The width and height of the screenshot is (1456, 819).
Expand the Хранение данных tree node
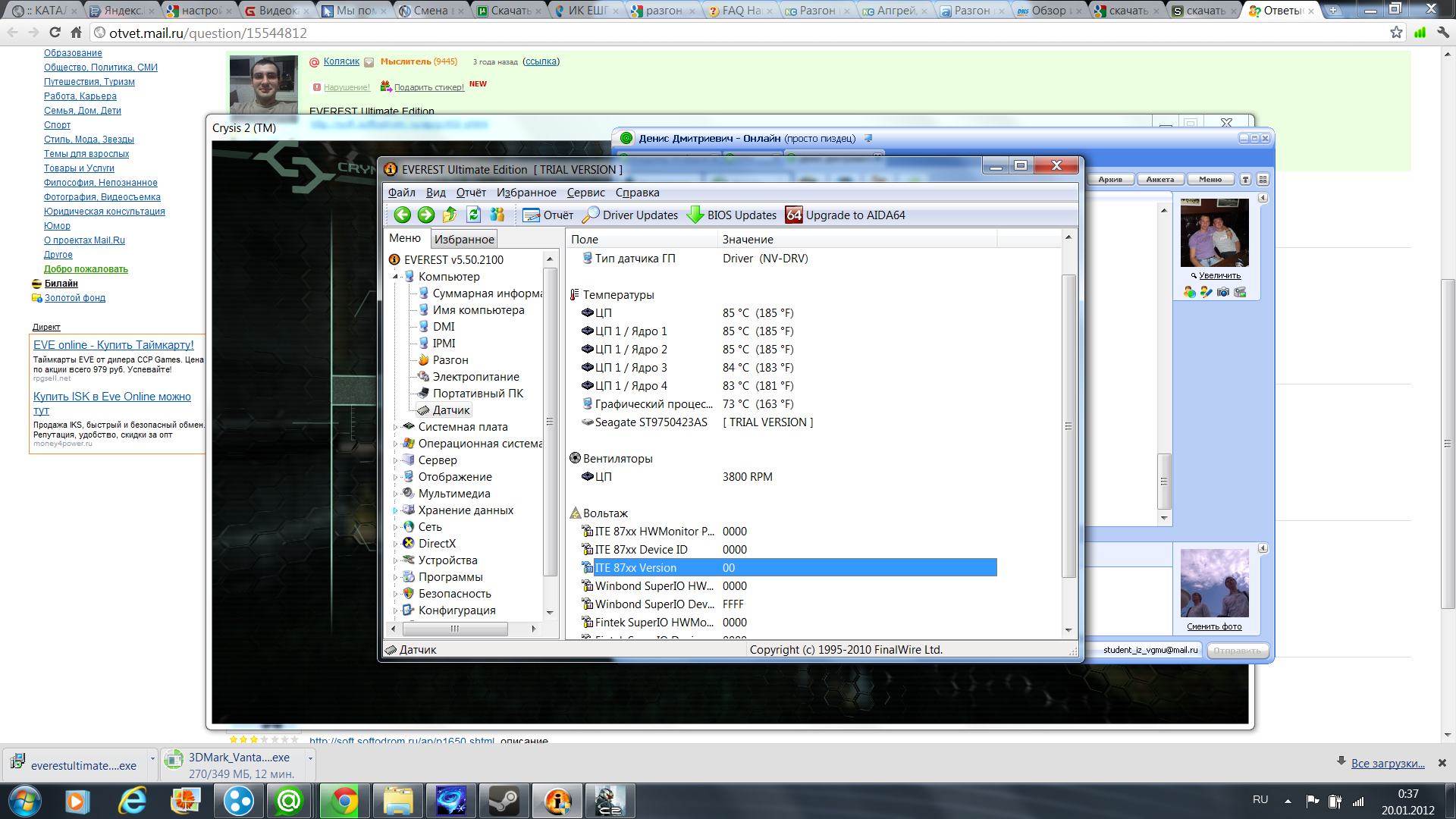click(x=396, y=510)
